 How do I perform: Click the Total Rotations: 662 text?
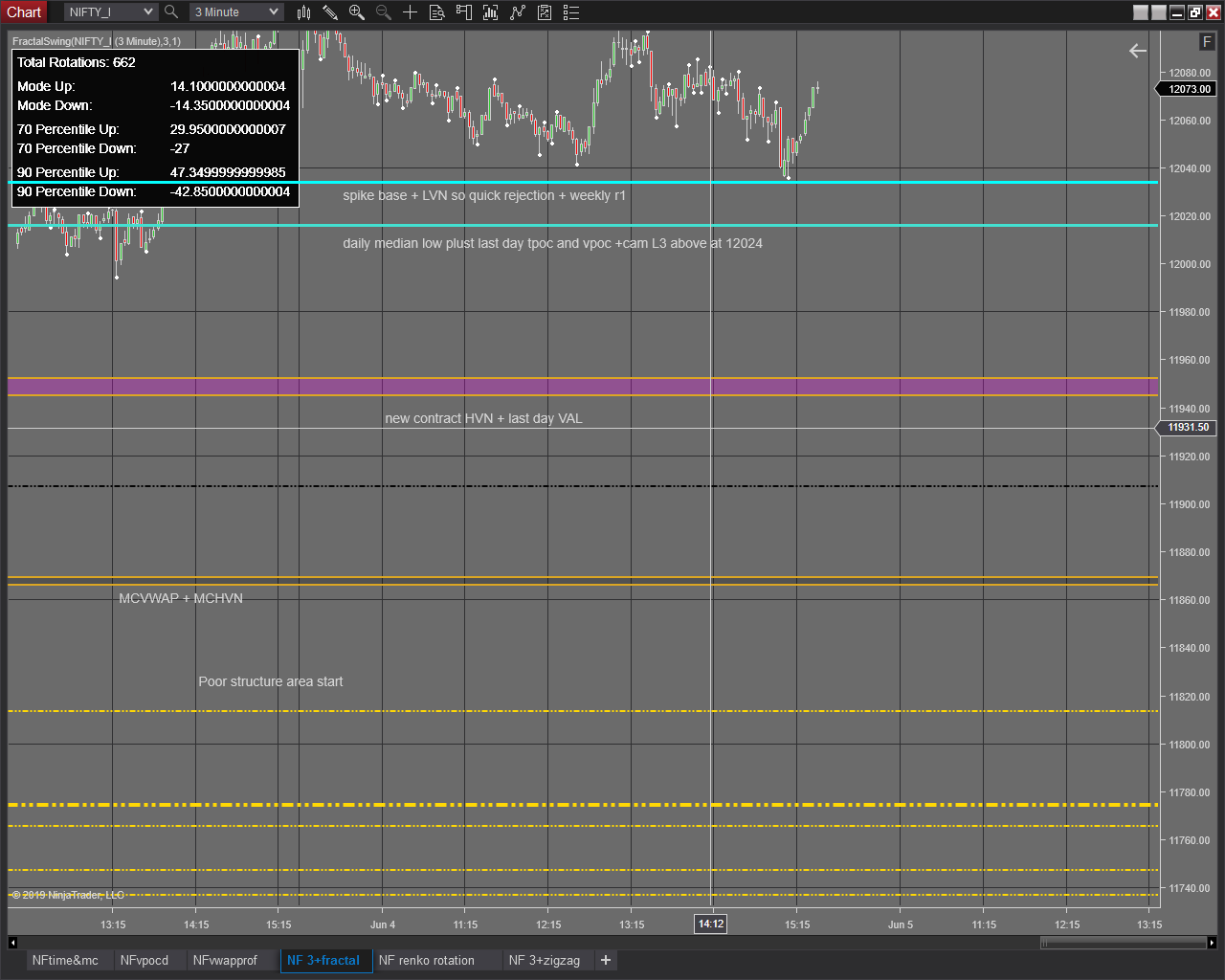pos(77,62)
